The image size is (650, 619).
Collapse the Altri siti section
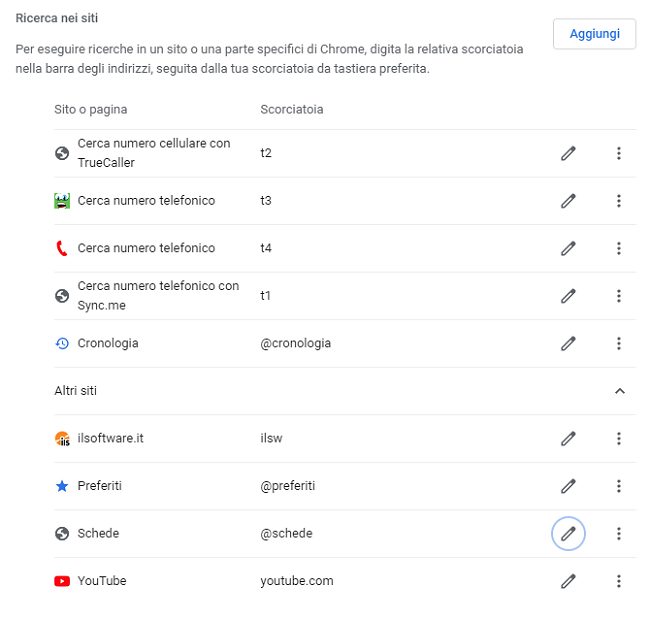[619, 391]
